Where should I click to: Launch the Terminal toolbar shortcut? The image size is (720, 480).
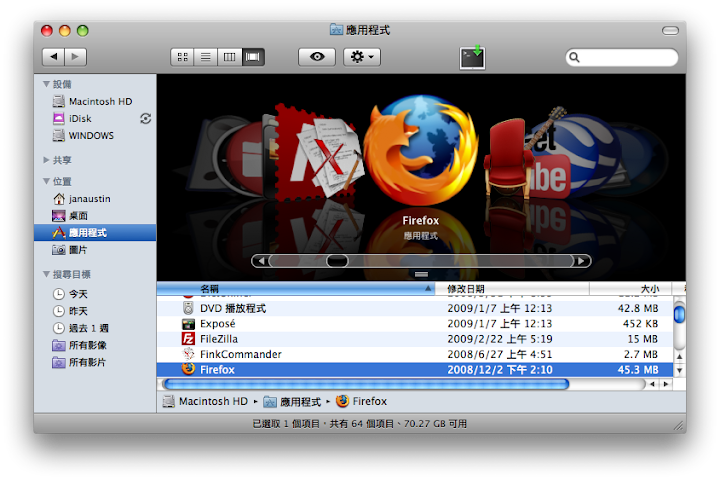472,58
